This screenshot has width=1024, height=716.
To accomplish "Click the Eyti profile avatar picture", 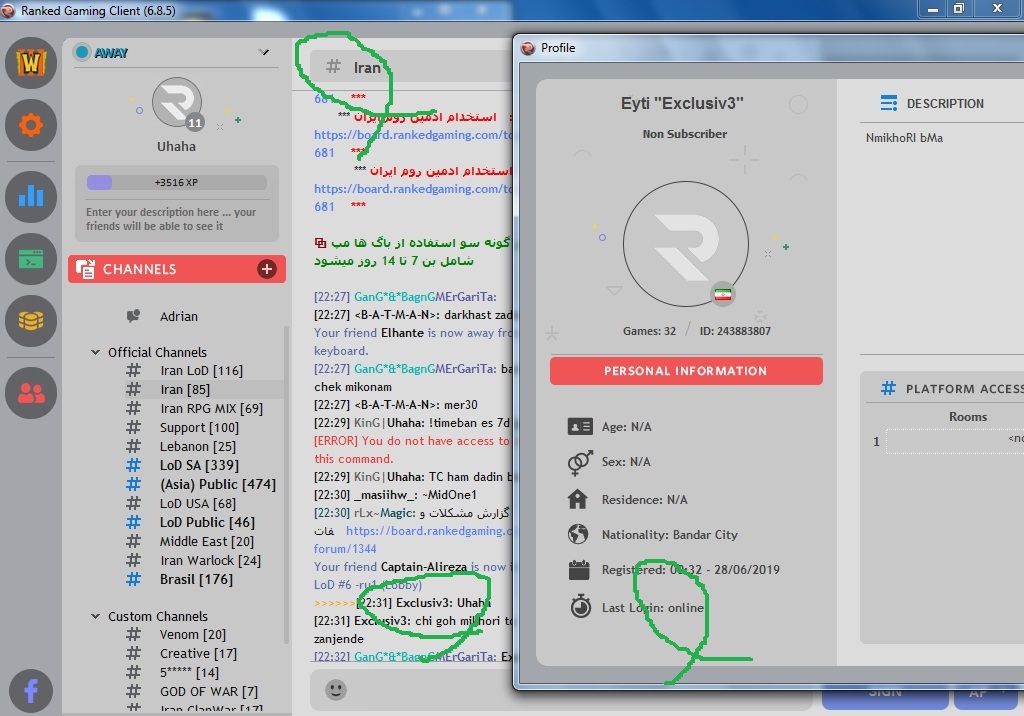I will tap(686, 244).
